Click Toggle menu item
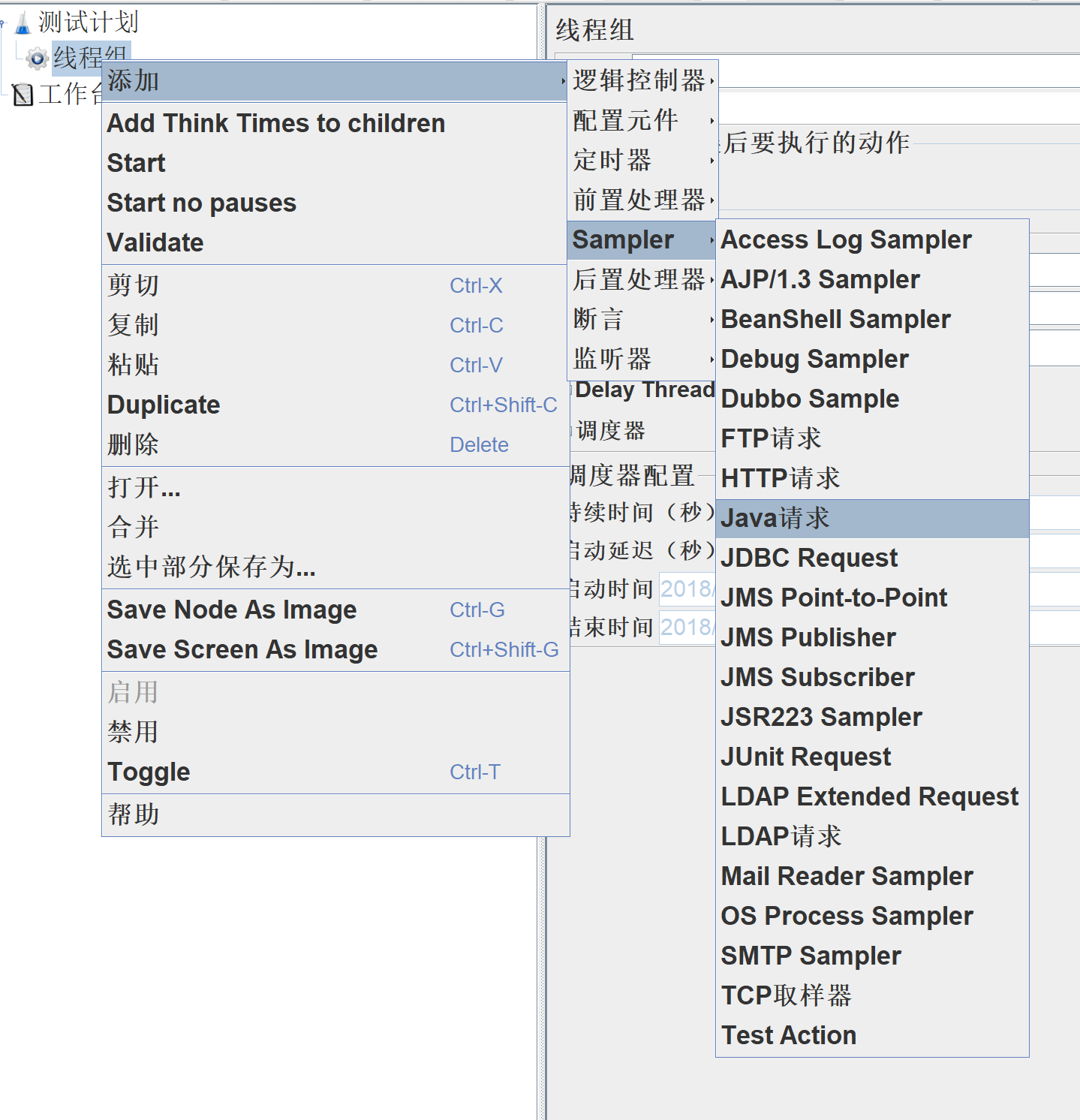The width and height of the screenshot is (1080, 1120). coord(335,772)
